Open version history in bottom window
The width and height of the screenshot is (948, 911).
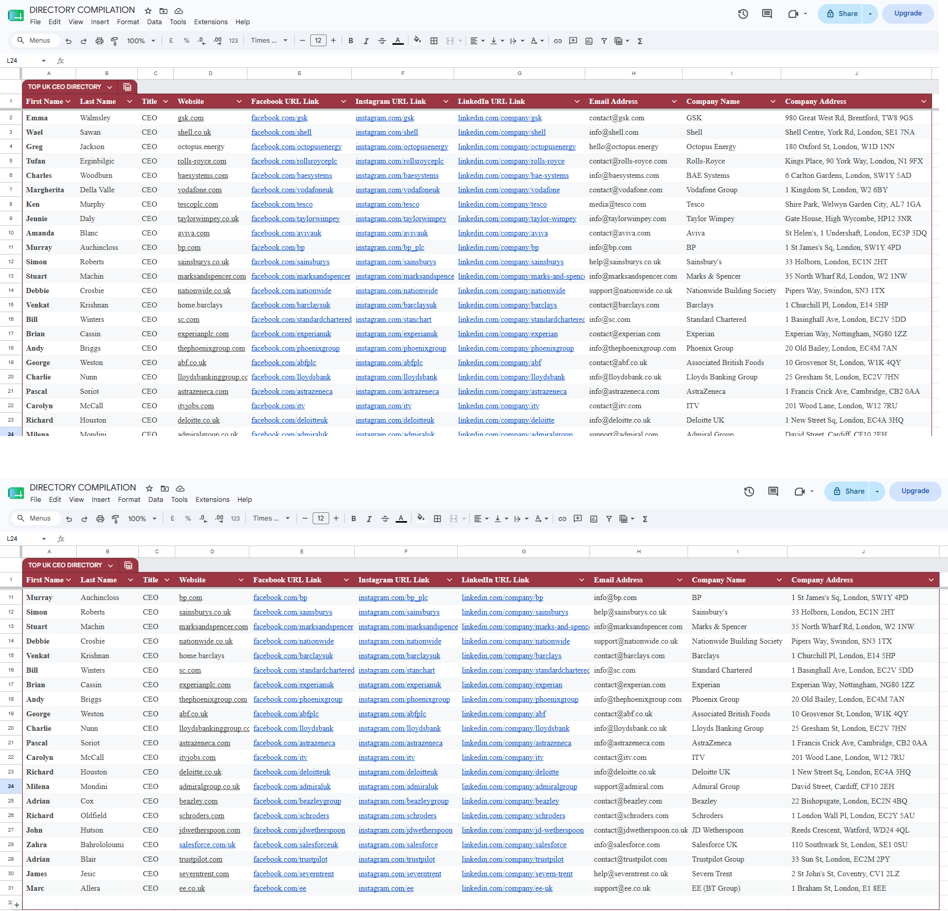(x=749, y=491)
